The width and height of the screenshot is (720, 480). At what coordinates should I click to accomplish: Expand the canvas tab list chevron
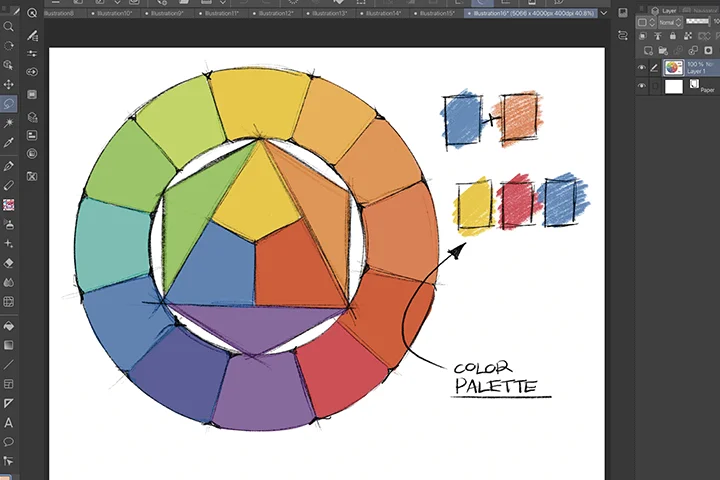(604, 13)
